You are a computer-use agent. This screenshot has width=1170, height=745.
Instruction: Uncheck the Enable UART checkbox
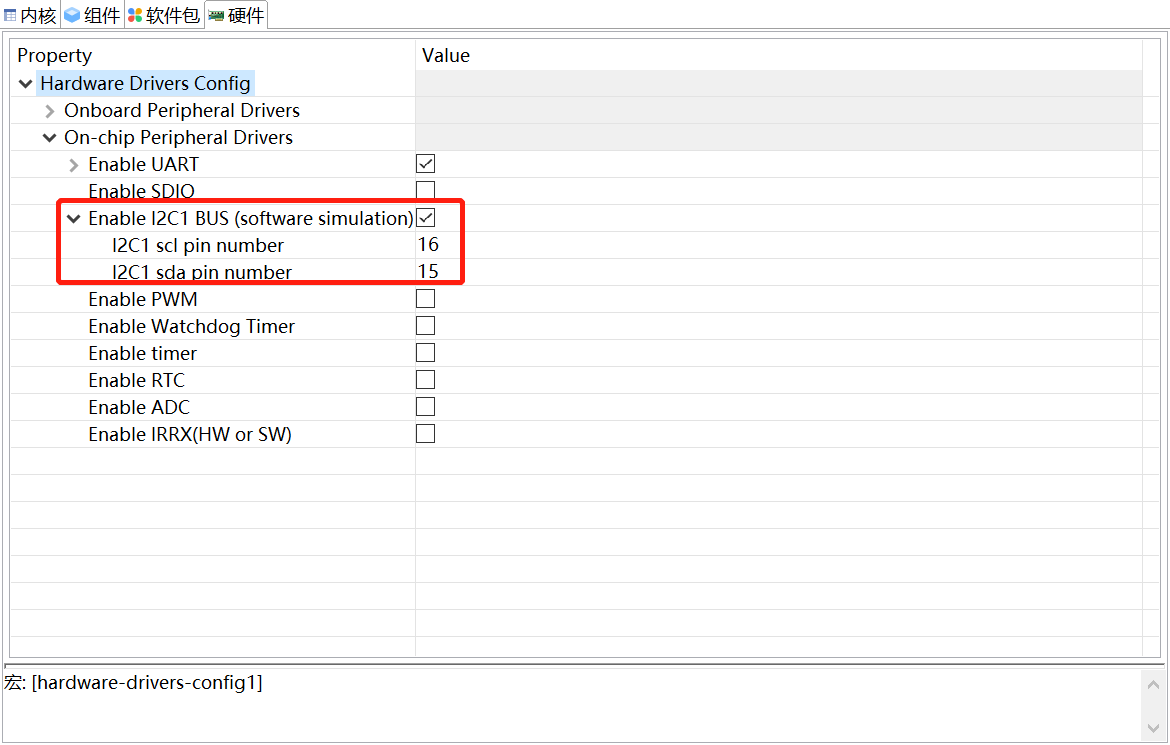click(x=425, y=163)
